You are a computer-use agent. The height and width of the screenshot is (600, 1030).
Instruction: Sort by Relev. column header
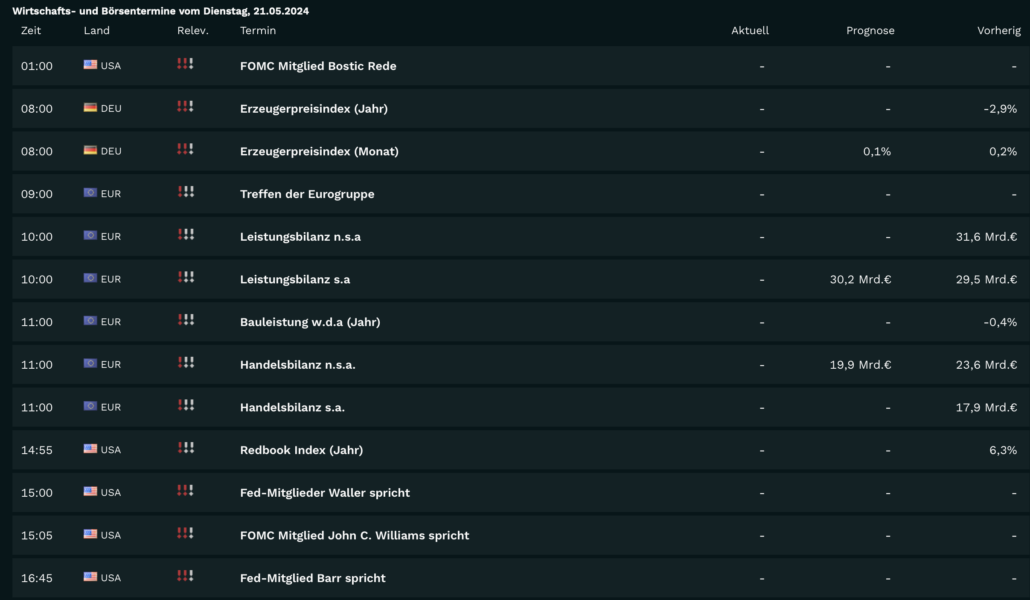tap(192, 30)
